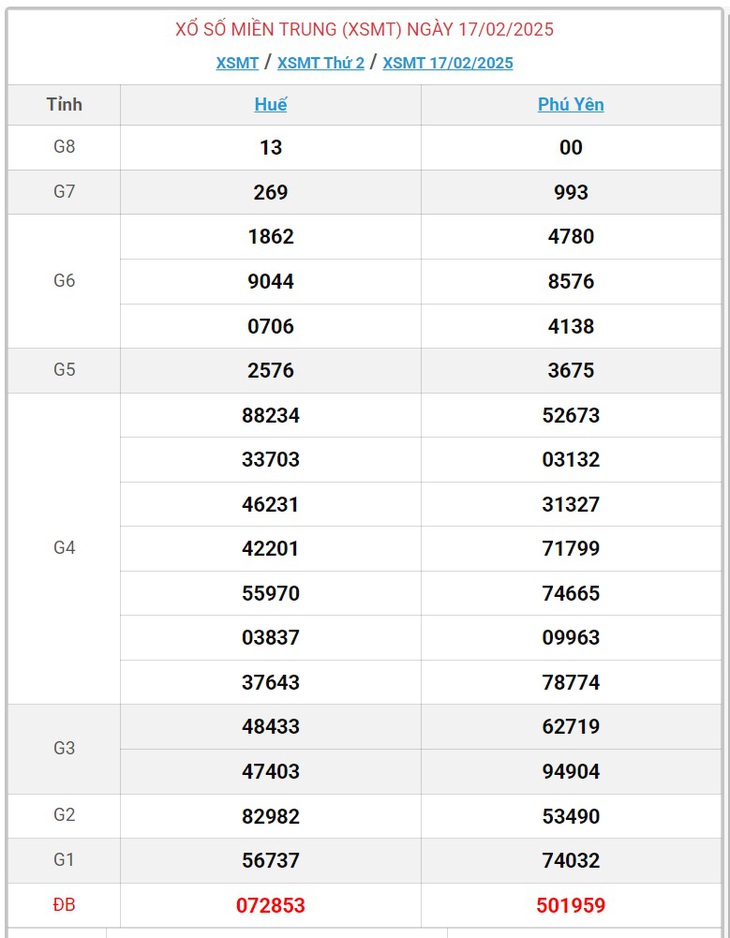Select the Huế G3 number 48433

coord(270,726)
